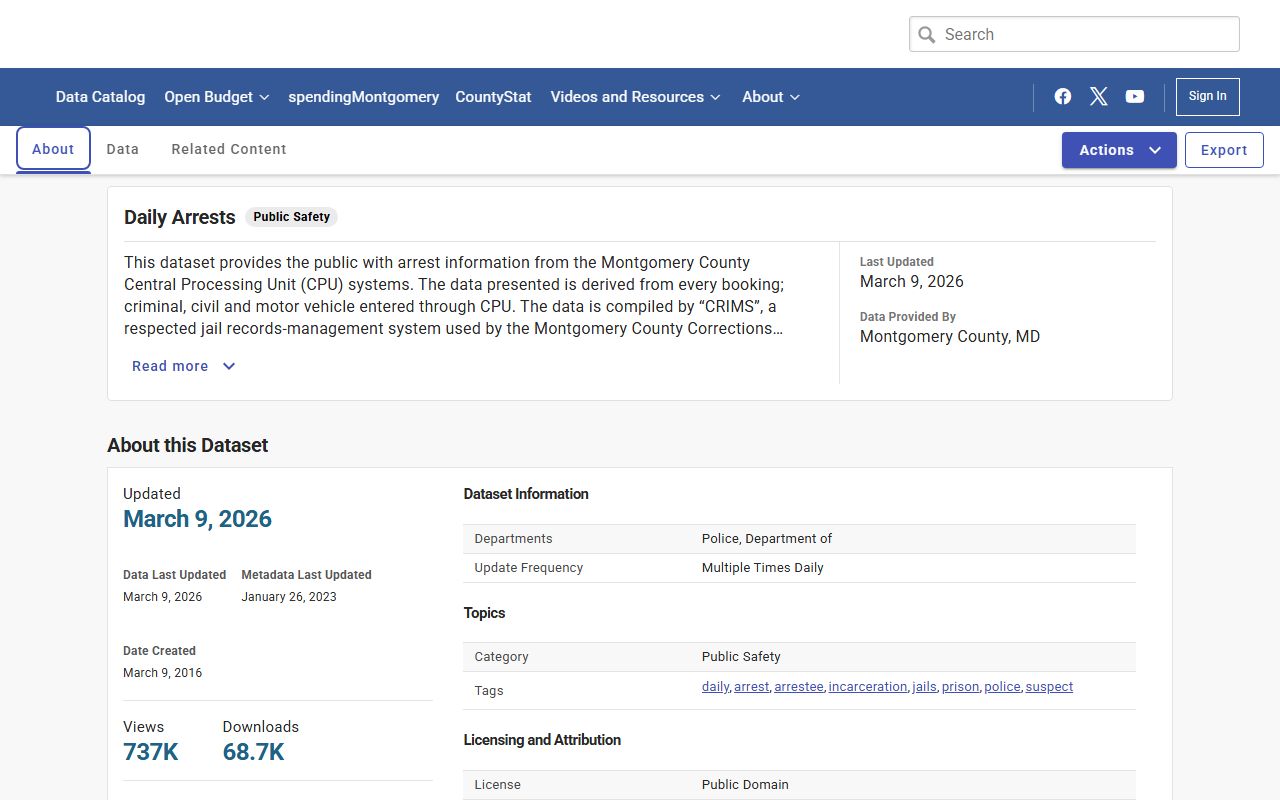The height and width of the screenshot is (800, 1280).
Task: Expand the Videos and Resources menu
Action: tap(635, 97)
